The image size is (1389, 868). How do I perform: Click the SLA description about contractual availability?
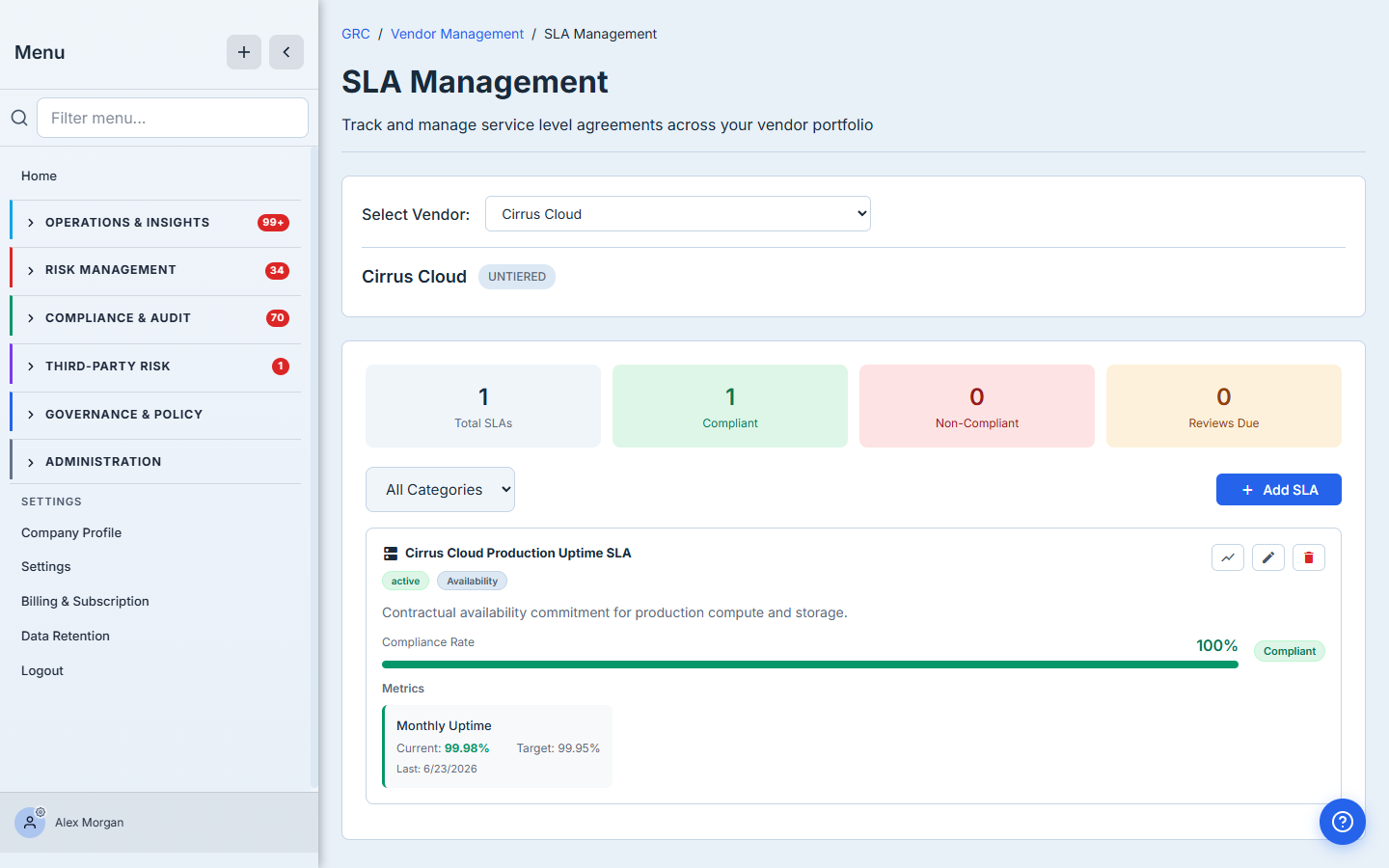(x=614, y=612)
